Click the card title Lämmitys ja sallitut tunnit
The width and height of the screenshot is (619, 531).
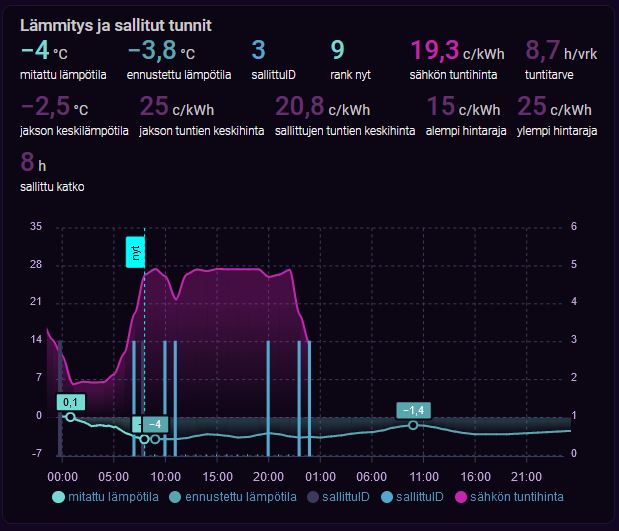click(116, 25)
